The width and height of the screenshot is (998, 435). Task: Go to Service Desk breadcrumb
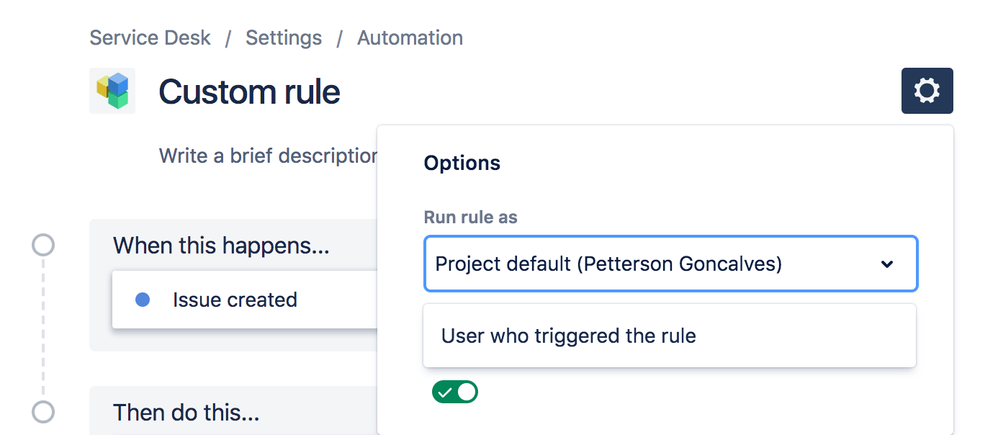[150, 38]
